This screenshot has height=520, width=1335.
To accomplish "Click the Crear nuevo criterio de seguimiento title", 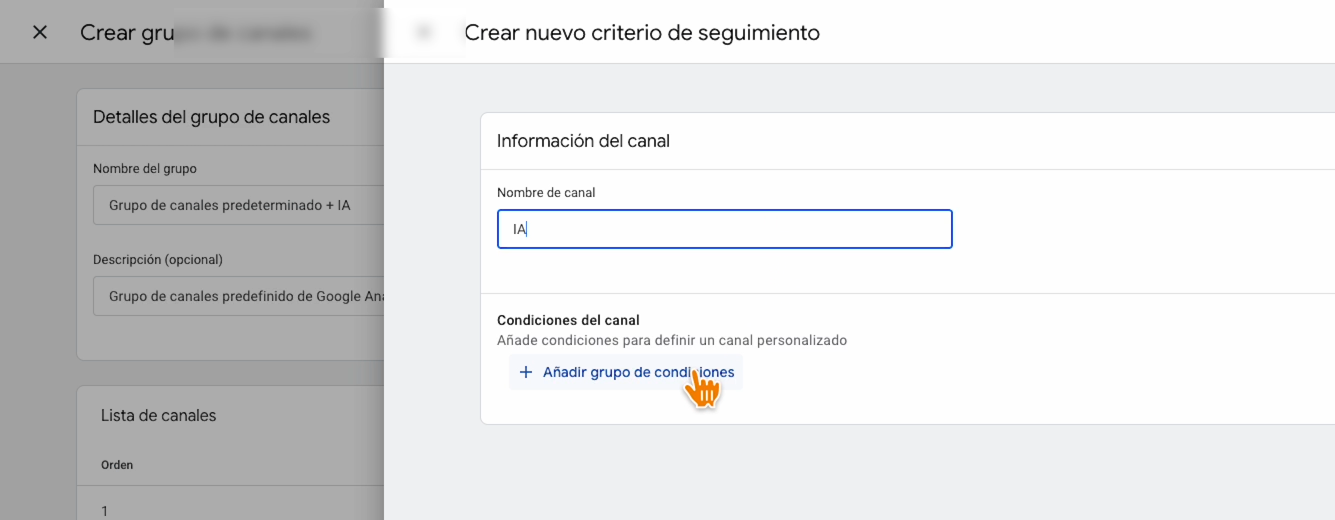I will (642, 32).
